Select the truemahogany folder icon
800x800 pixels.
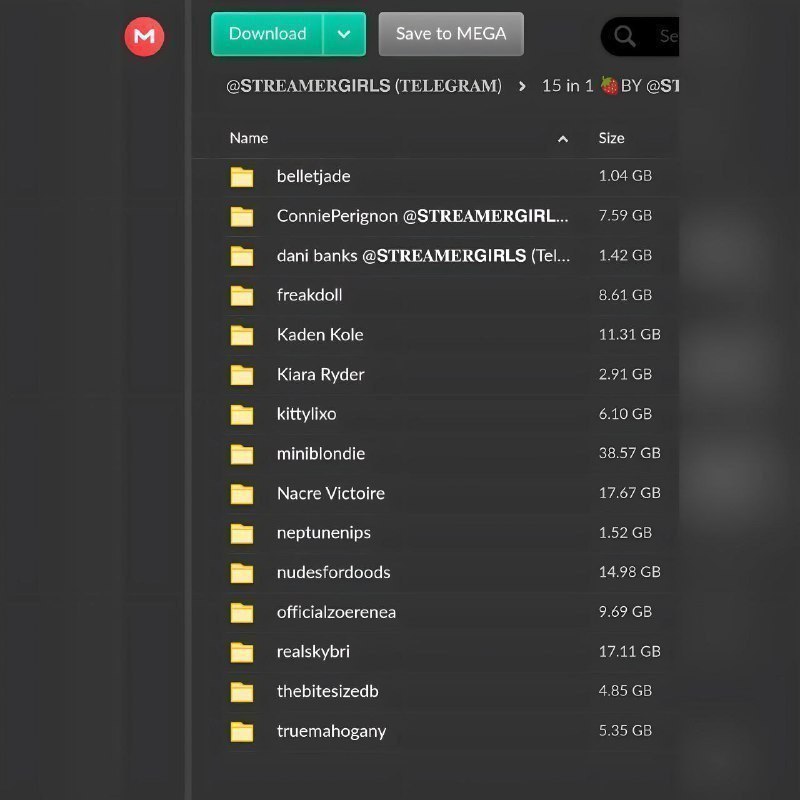tap(242, 731)
